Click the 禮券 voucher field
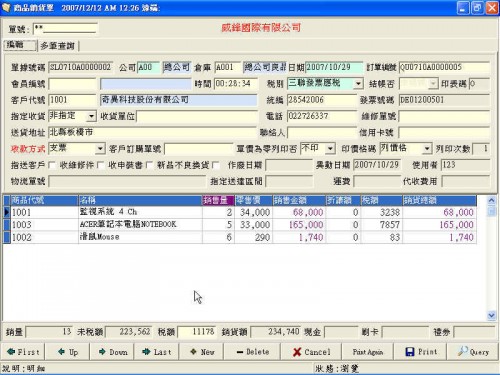The height and width of the screenshot is (375, 500). [x=474, y=332]
